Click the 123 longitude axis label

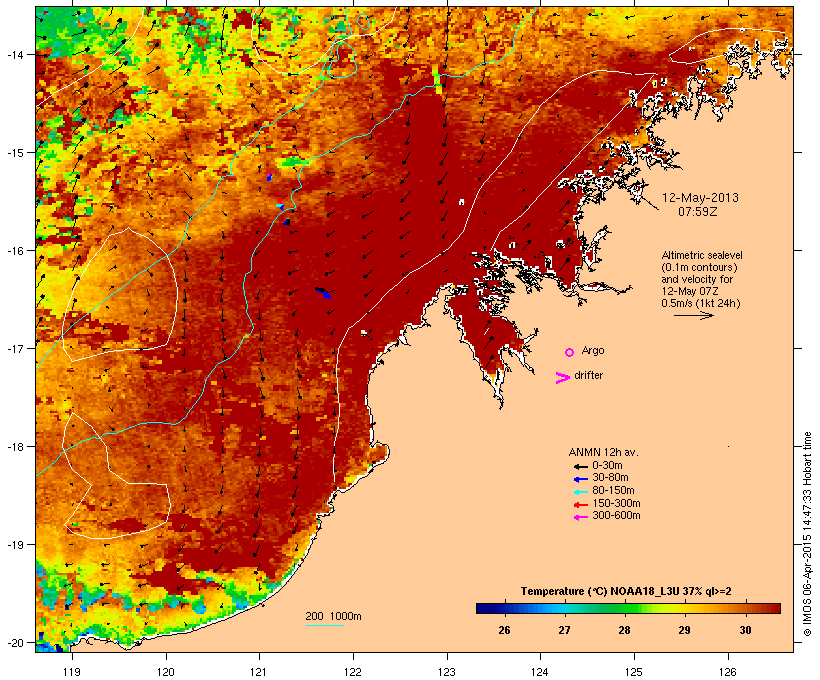coord(447,672)
